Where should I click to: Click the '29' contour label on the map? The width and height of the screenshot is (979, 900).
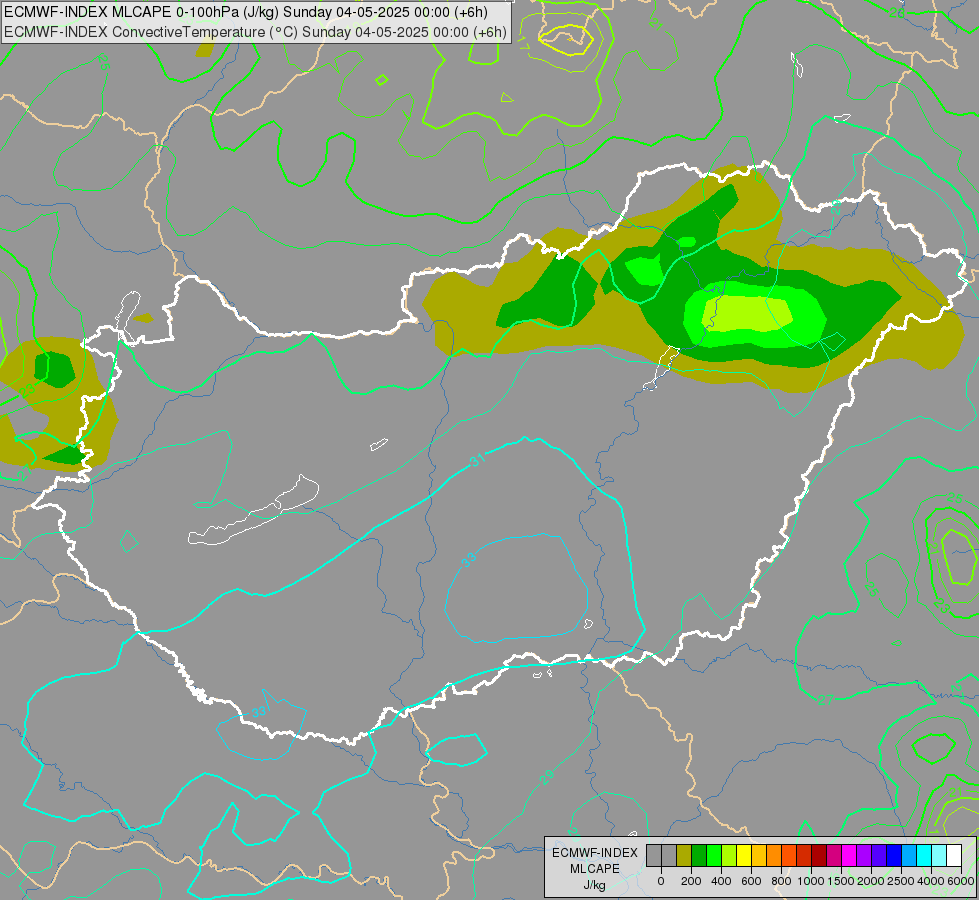coord(546,776)
